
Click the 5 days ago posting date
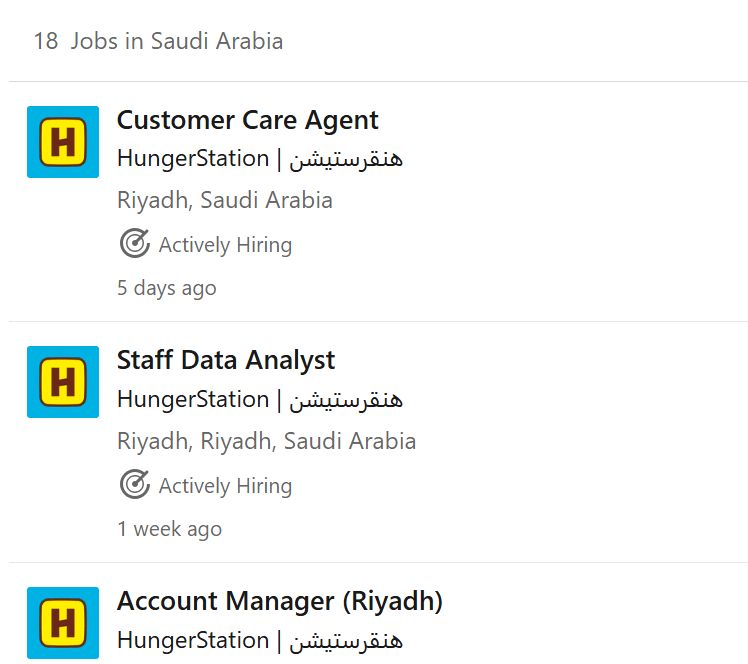(166, 288)
